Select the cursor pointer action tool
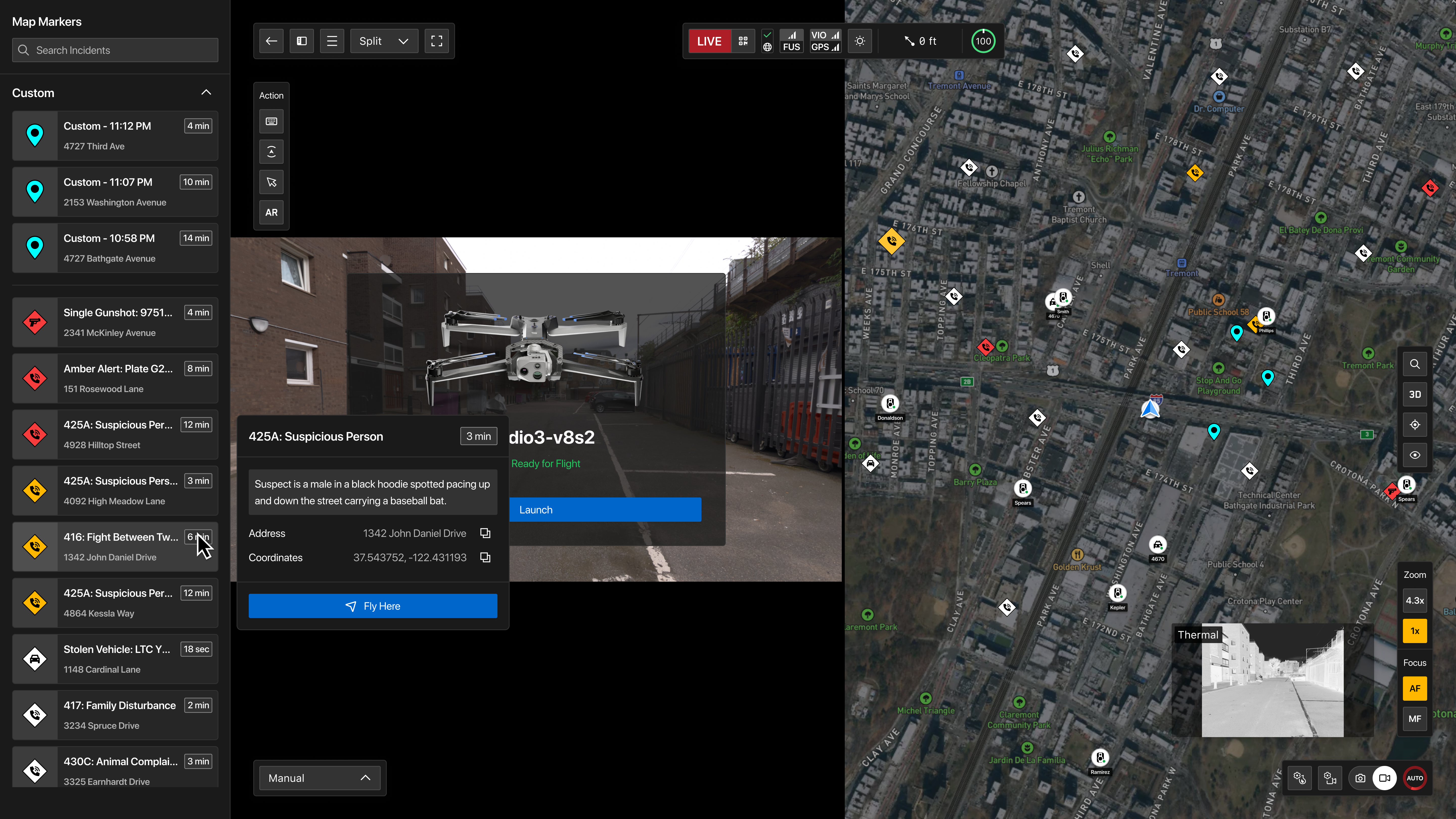The height and width of the screenshot is (819, 1456). [x=271, y=182]
